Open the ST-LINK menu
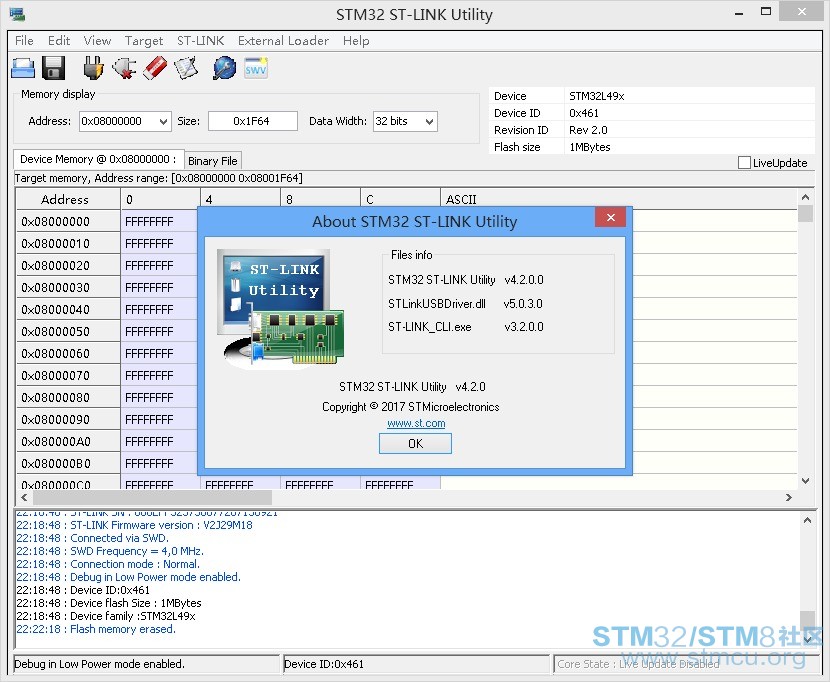The width and height of the screenshot is (830, 682). click(201, 41)
